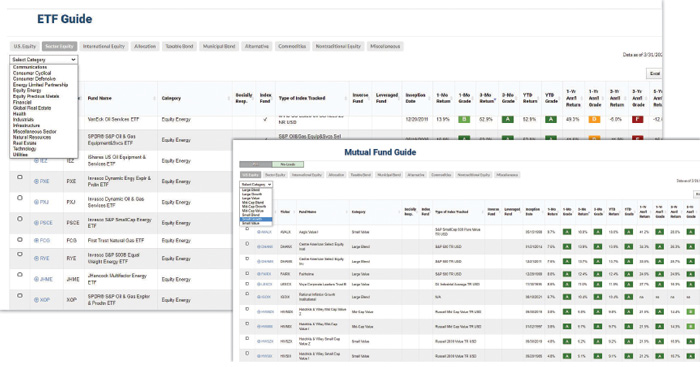Open the Commodities tab in ETF Guide
The height and width of the screenshot is (367, 700).
pyautogui.click(x=292, y=46)
